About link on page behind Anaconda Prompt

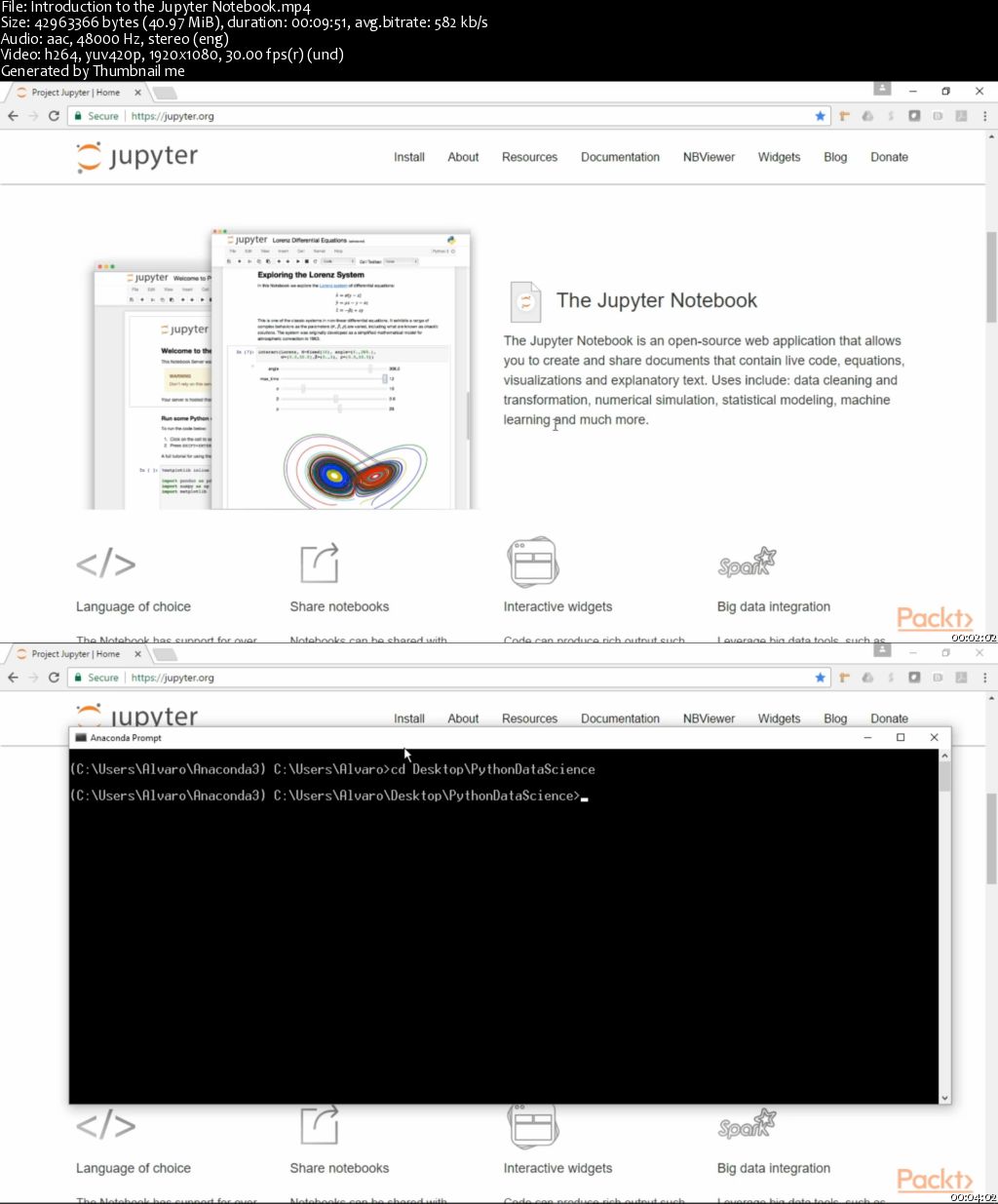click(463, 719)
